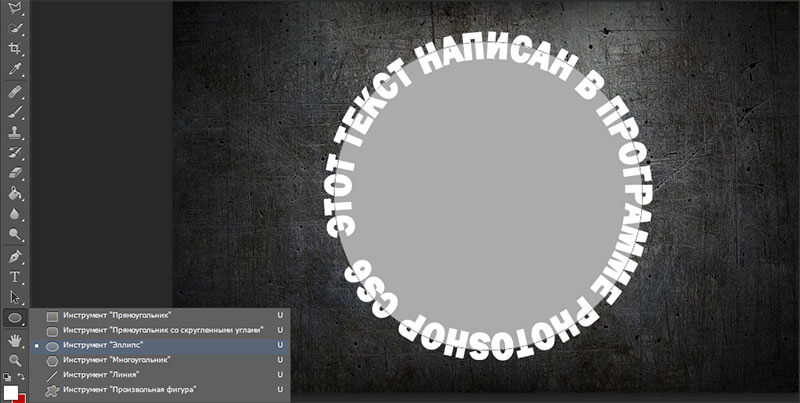Select the Brush tool
This screenshot has width=800, height=403.
point(15,113)
